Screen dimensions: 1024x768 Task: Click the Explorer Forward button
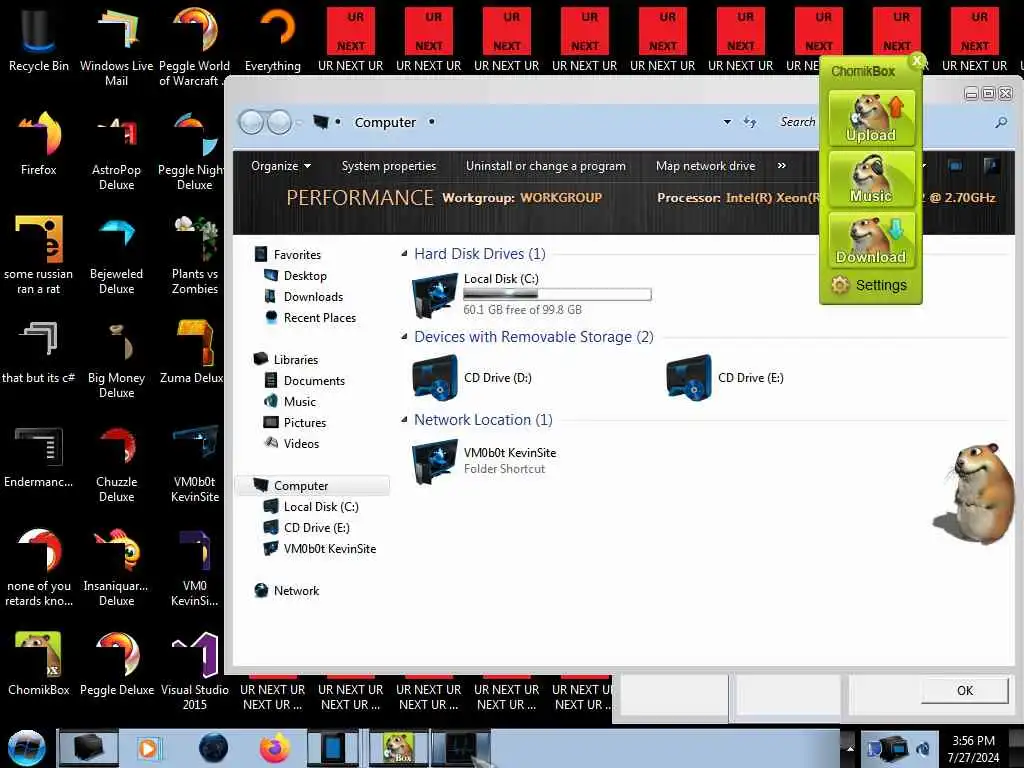pos(280,122)
